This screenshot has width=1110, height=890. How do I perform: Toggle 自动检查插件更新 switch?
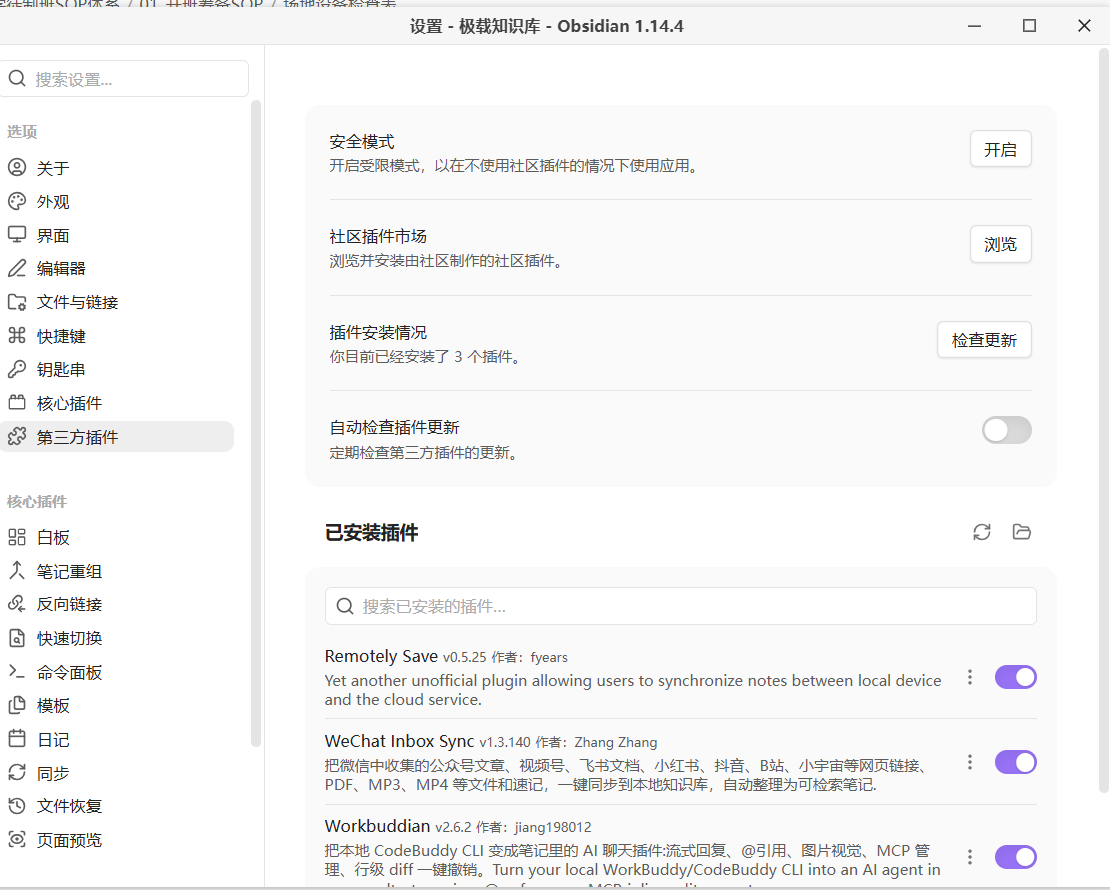tap(1006, 430)
